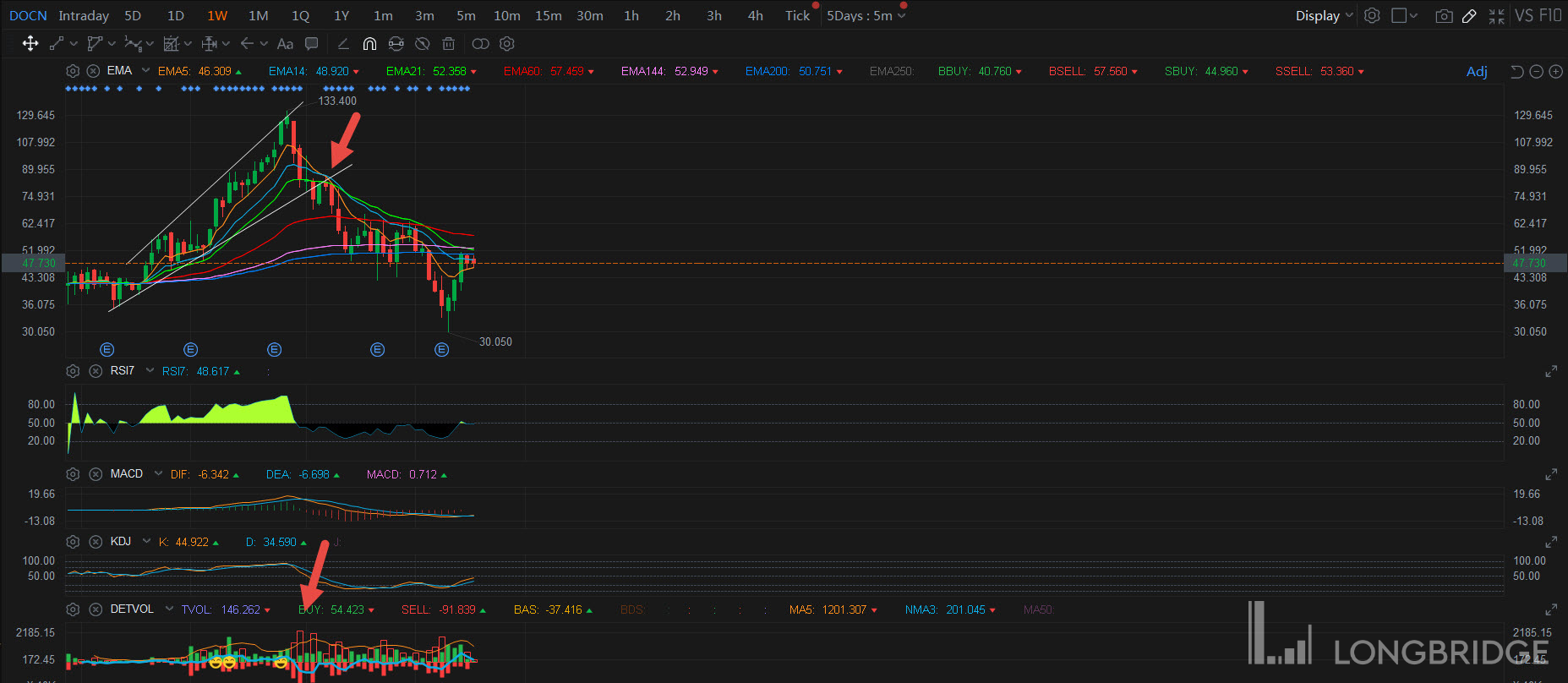Select the Intraday chart tab

point(84,16)
